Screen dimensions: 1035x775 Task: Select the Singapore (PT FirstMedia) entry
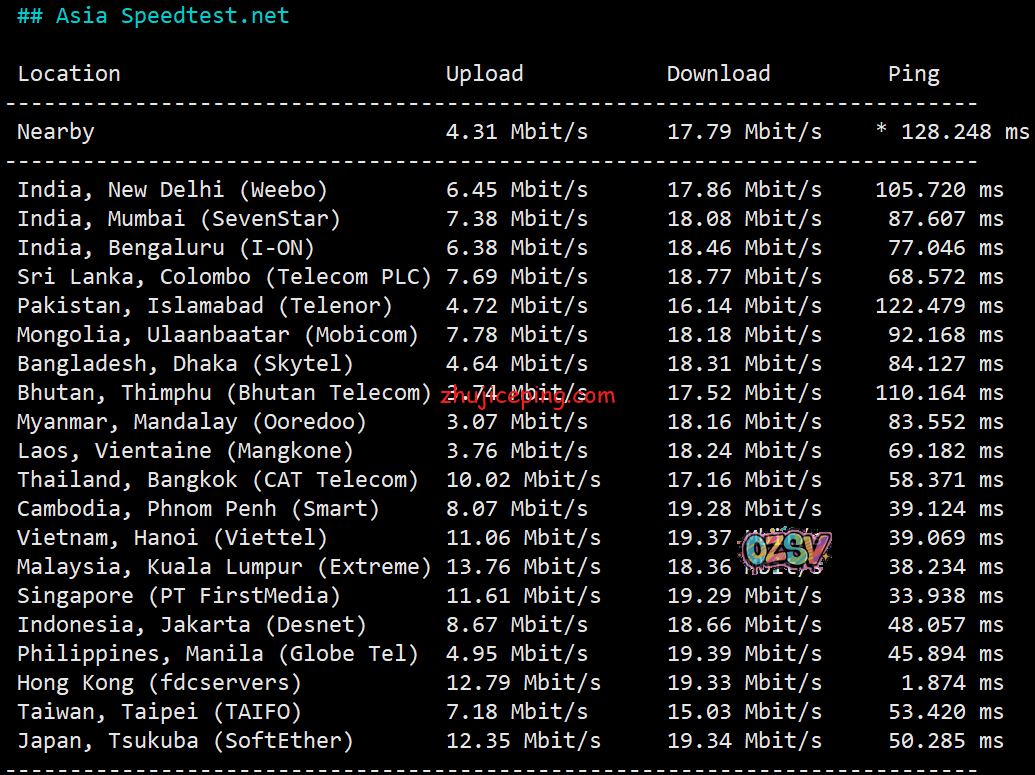pyautogui.click(x=179, y=596)
